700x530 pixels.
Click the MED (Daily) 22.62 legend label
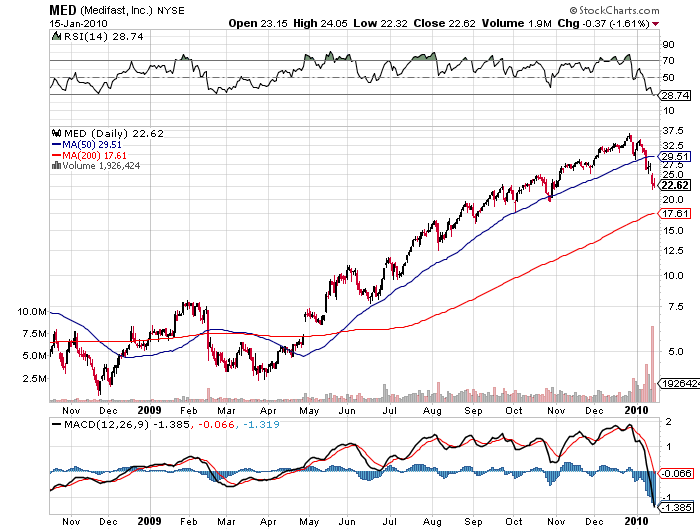[x=114, y=134]
